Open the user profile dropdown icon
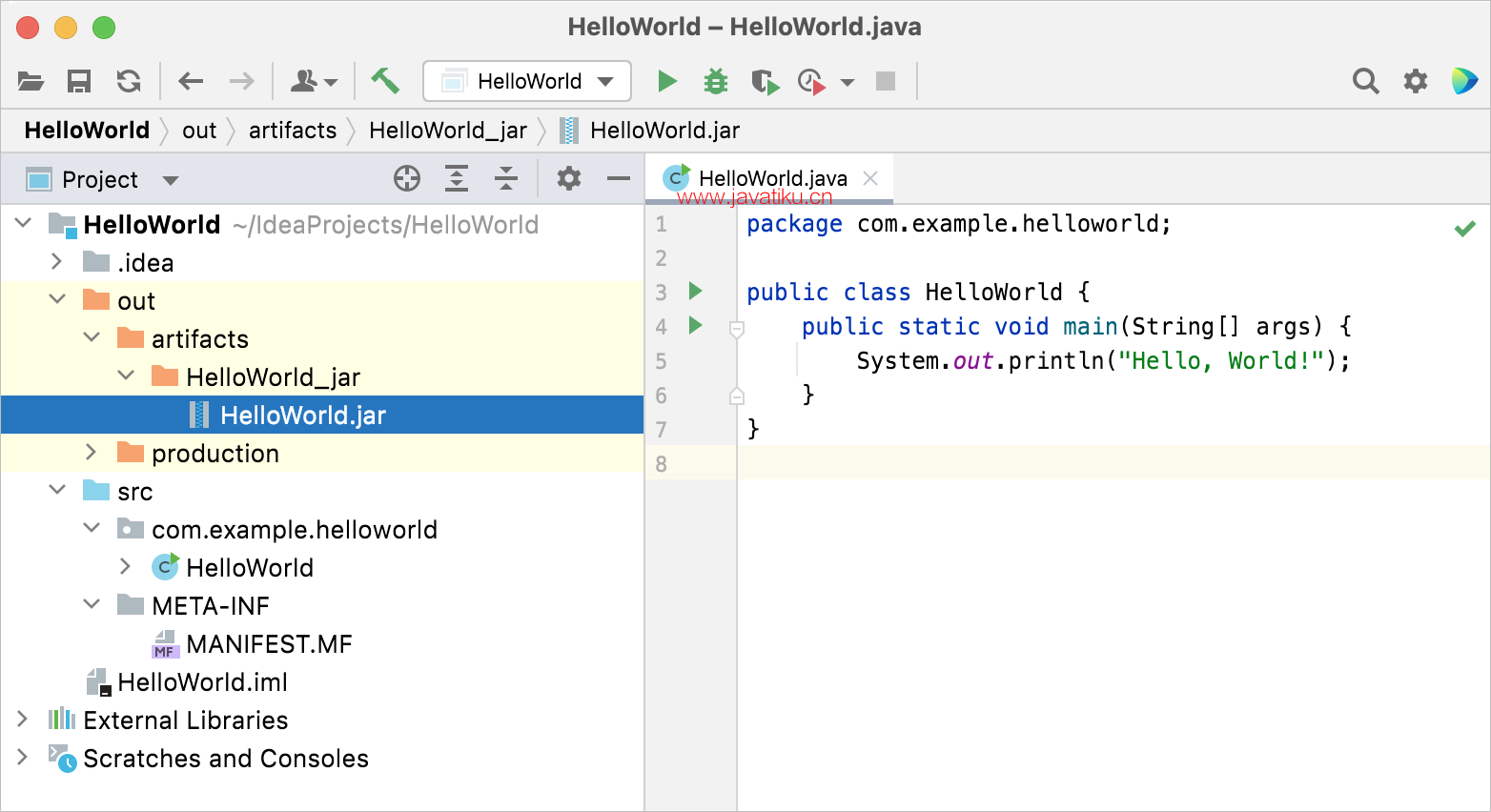This screenshot has width=1491, height=812. tap(314, 82)
